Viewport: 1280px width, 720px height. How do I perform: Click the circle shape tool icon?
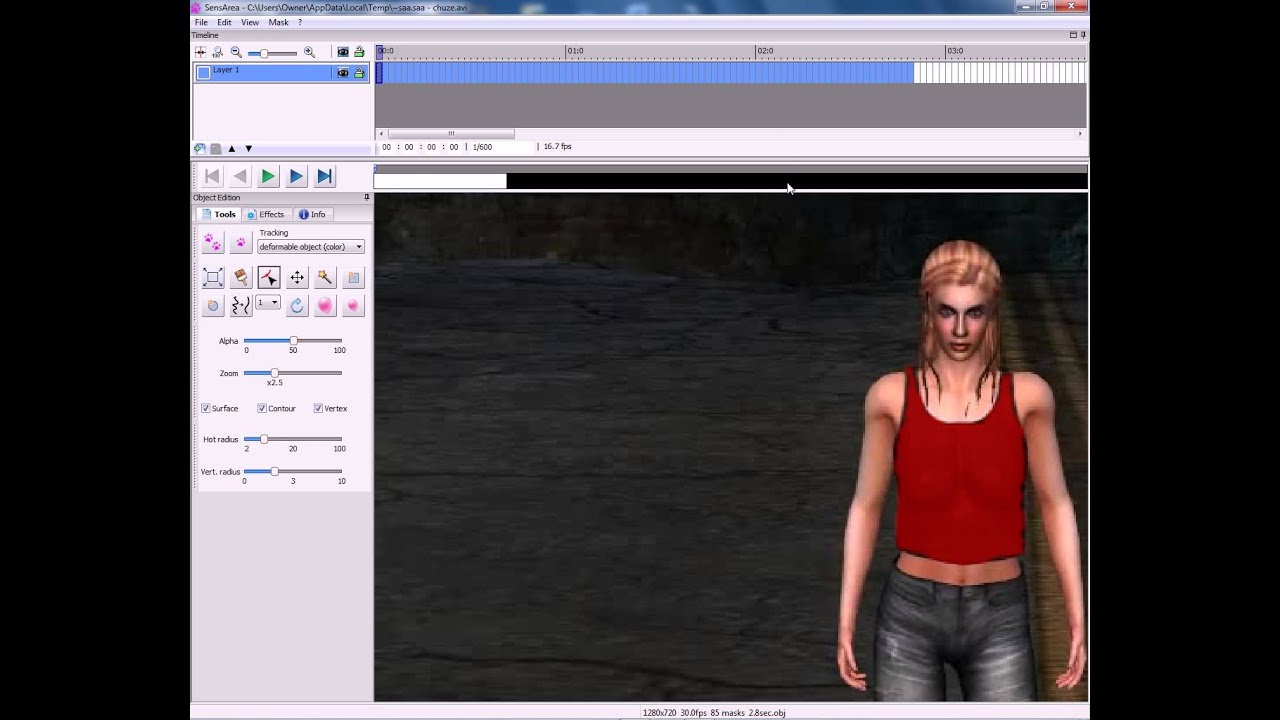point(212,306)
